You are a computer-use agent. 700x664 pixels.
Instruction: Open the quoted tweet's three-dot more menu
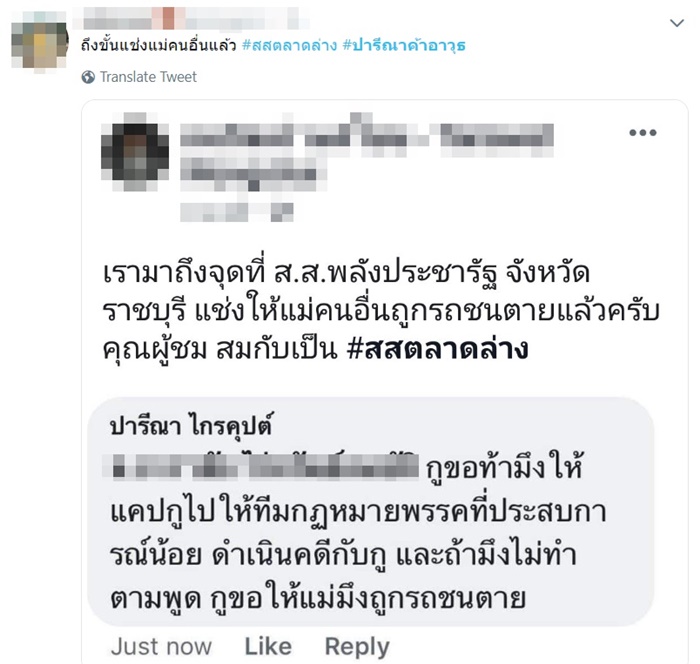point(642,133)
